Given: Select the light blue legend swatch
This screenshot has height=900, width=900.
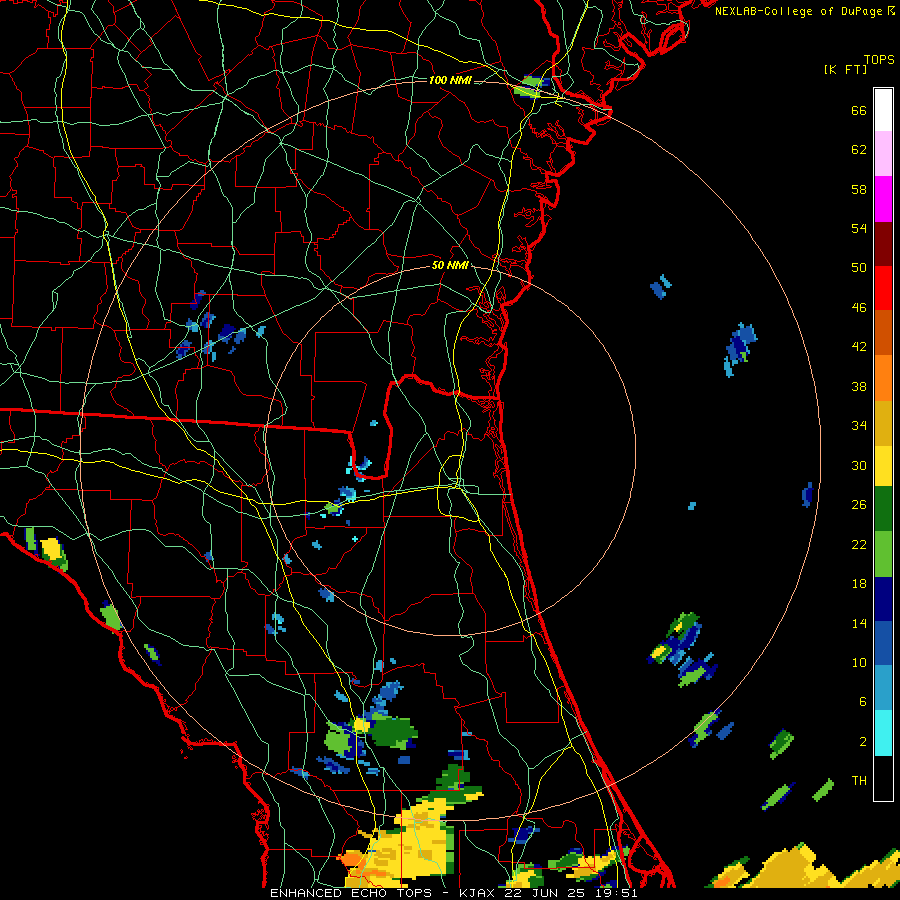Looking at the screenshot, I should tap(883, 688).
